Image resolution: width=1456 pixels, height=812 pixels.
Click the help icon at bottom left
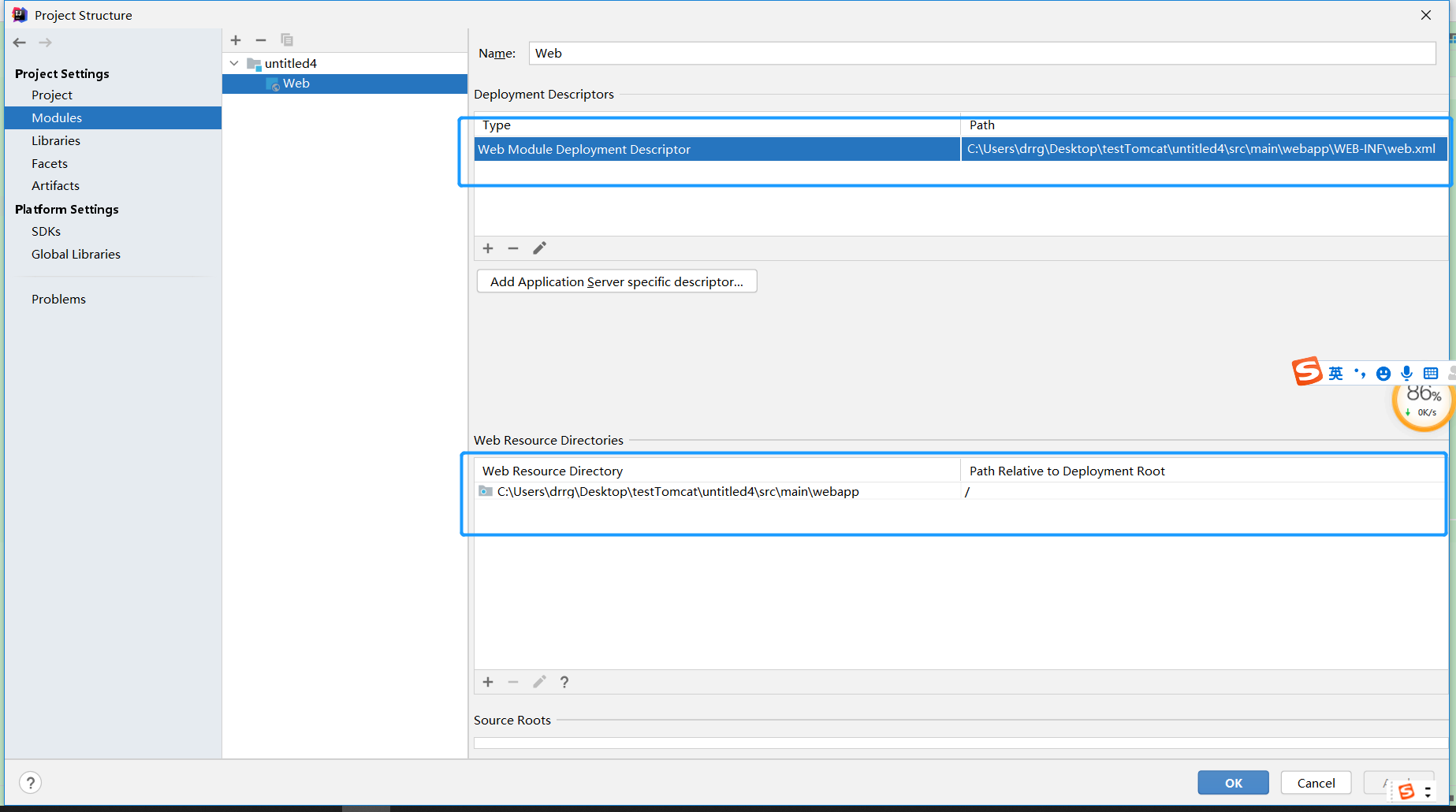click(x=30, y=782)
